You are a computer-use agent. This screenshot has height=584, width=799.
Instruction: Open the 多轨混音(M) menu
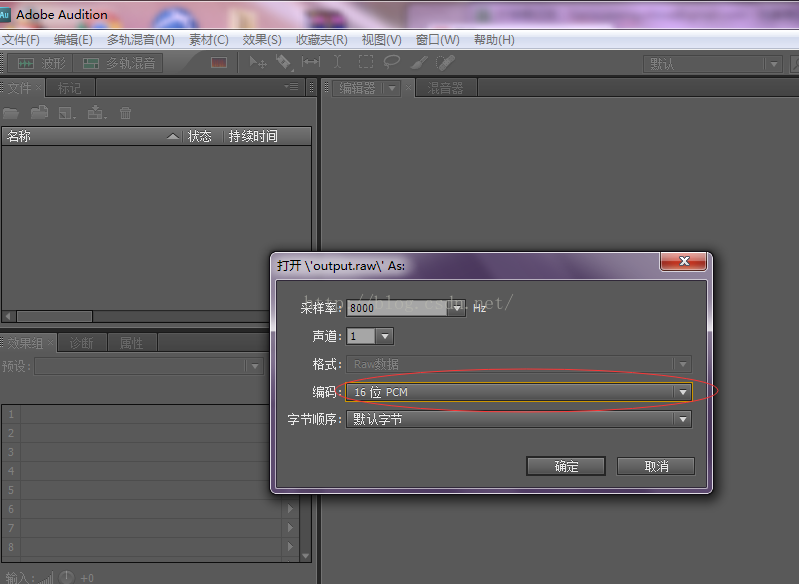141,40
